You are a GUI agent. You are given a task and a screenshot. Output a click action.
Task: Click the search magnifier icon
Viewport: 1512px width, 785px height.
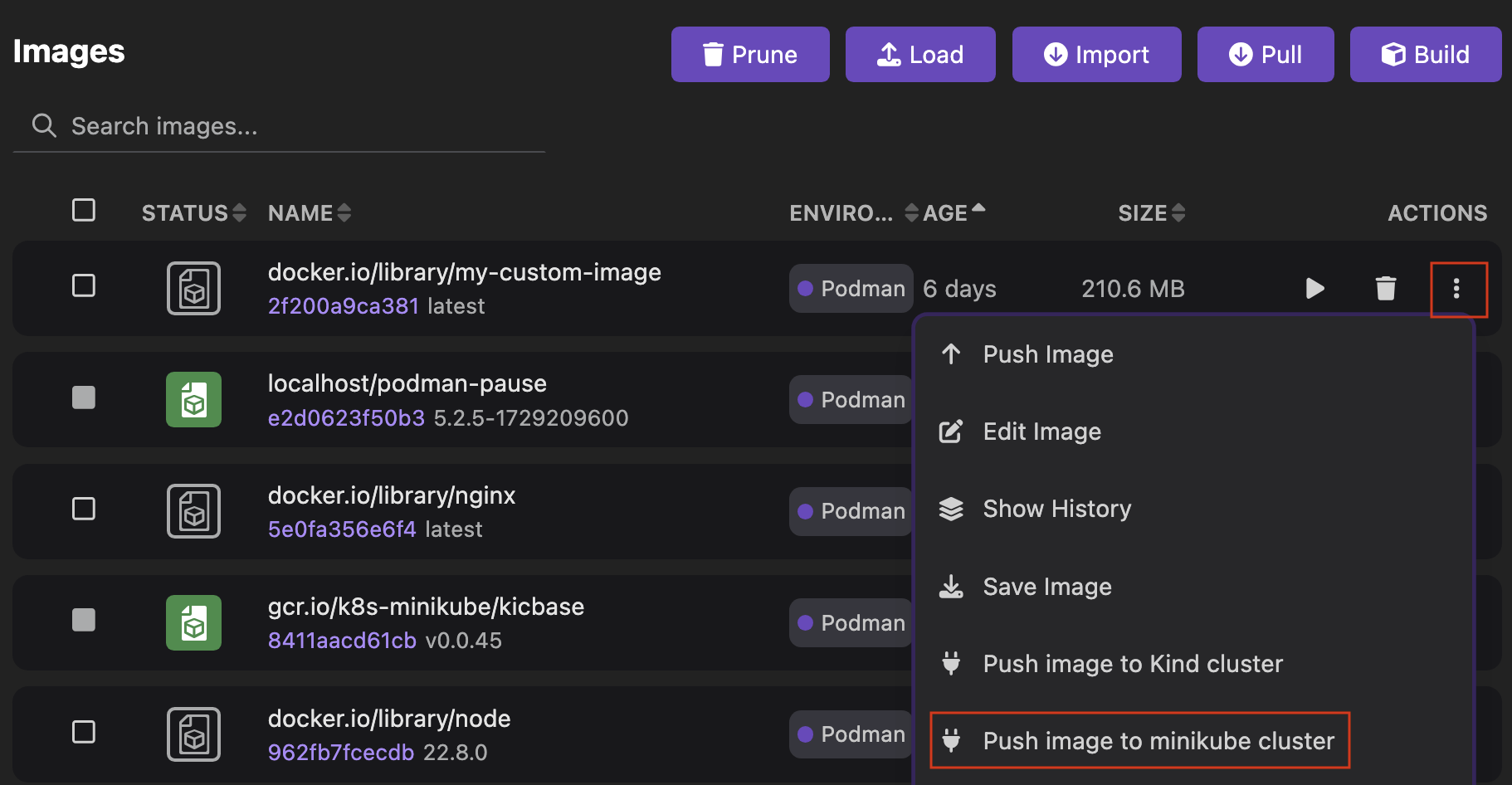click(x=44, y=125)
